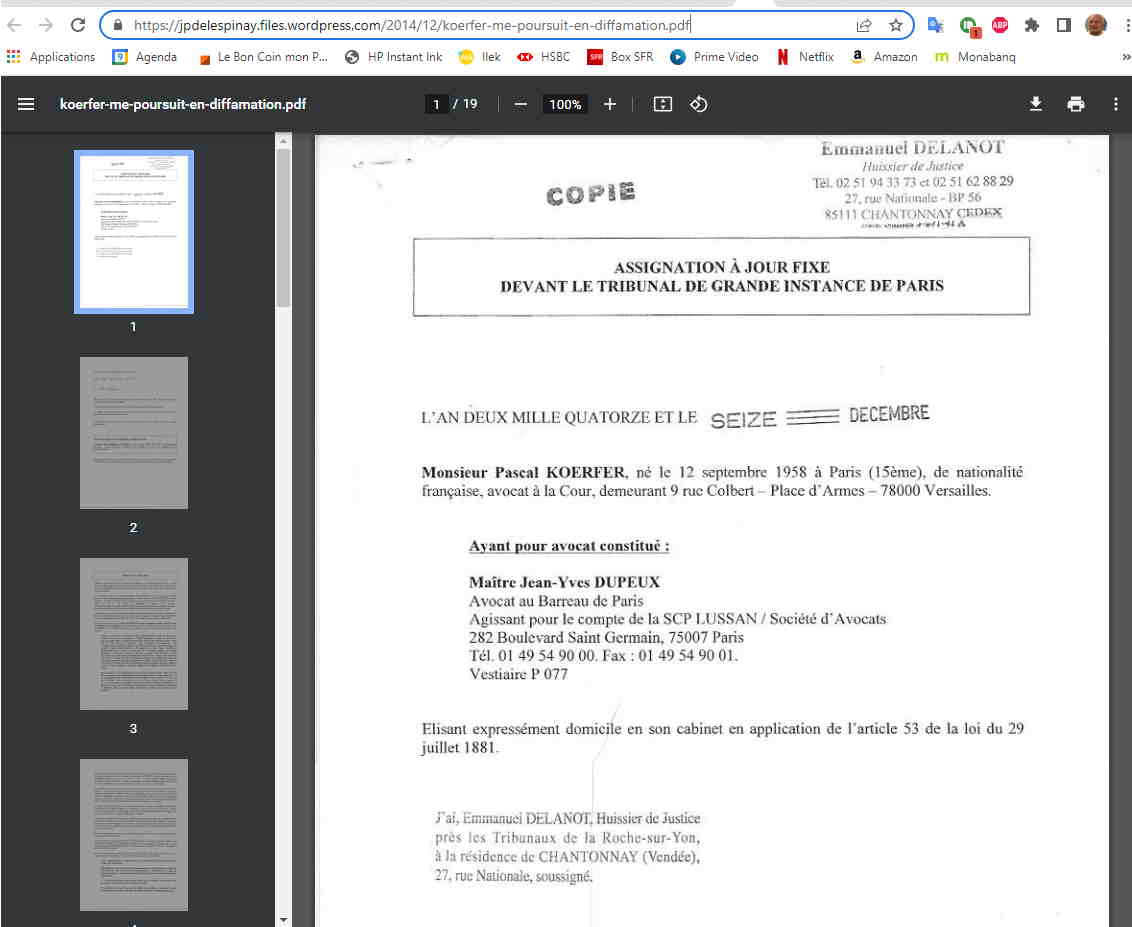The image size is (1132, 927).
Task: Toggle the browser side panel
Action: click(1064, 25)
